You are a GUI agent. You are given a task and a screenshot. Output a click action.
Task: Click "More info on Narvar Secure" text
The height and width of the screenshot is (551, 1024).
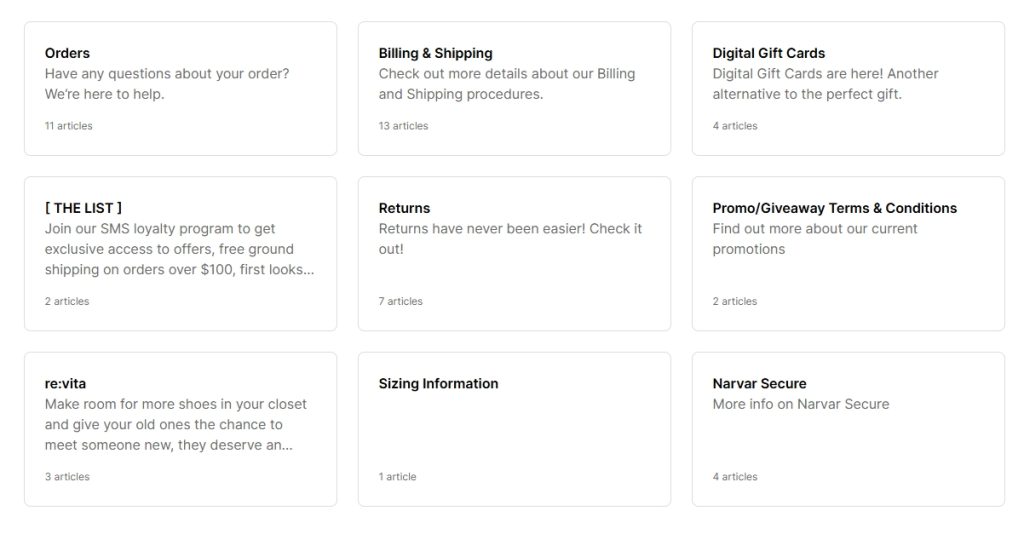coord(800,404)
